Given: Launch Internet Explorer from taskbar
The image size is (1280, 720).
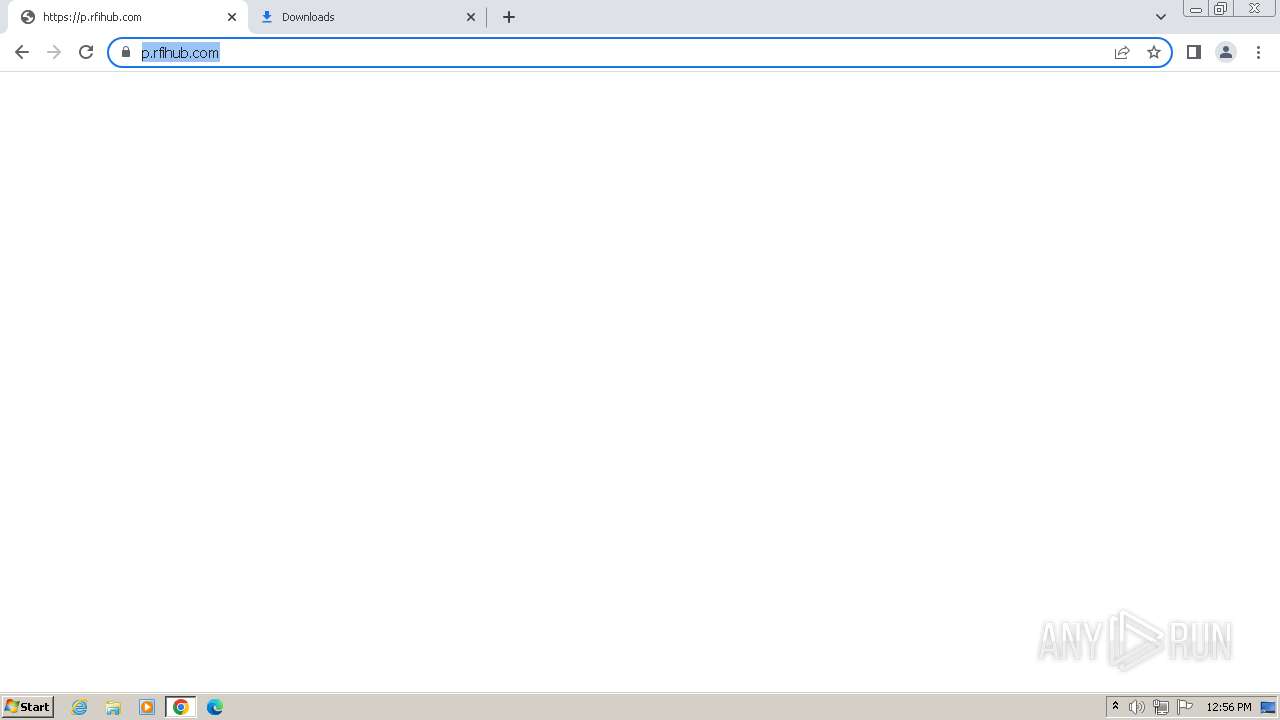Looking at the screenshot, I should (x=80, y=707).
